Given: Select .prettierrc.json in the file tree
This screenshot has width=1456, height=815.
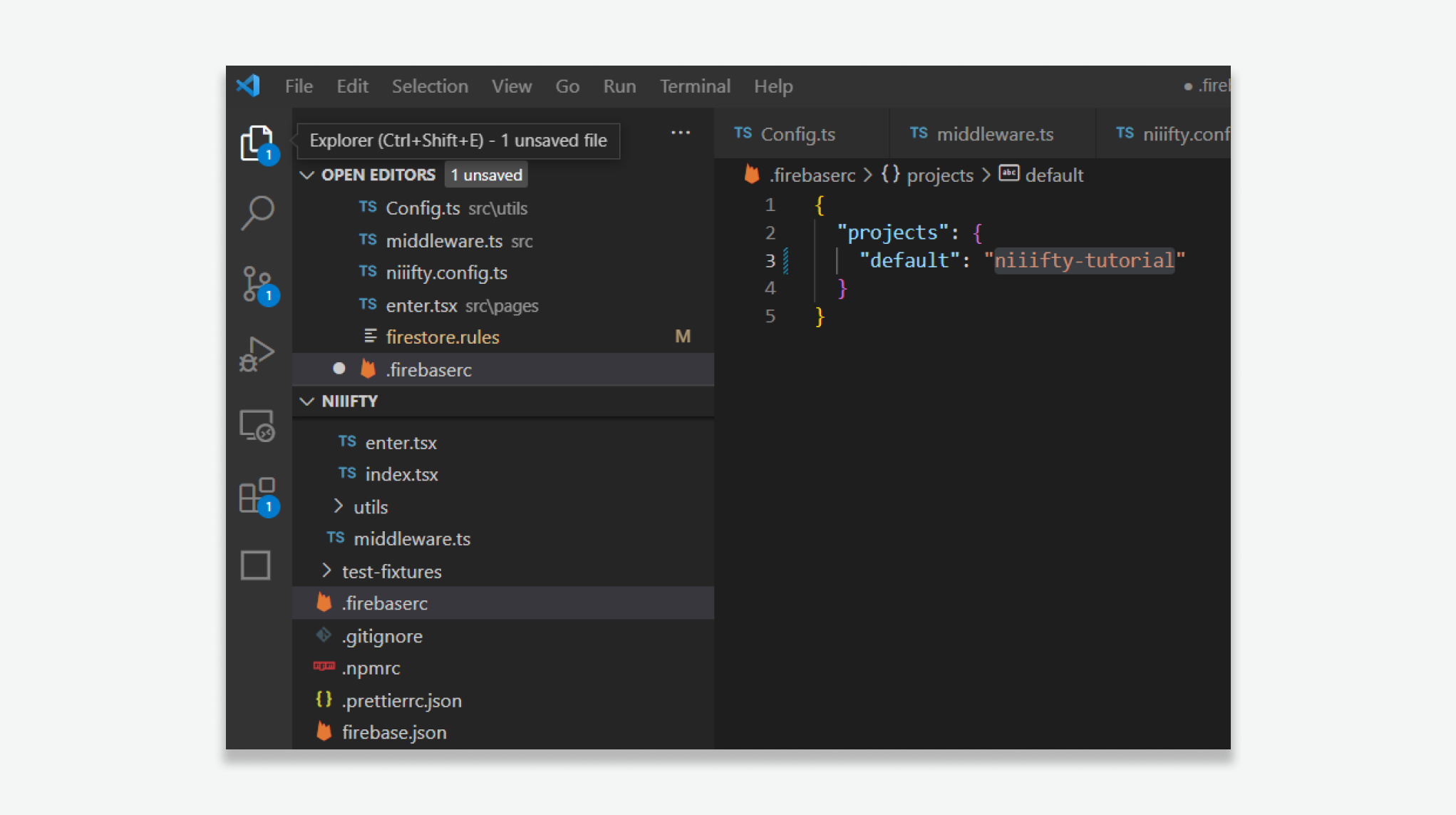Looking at the screenshot, I should (503, 700).
